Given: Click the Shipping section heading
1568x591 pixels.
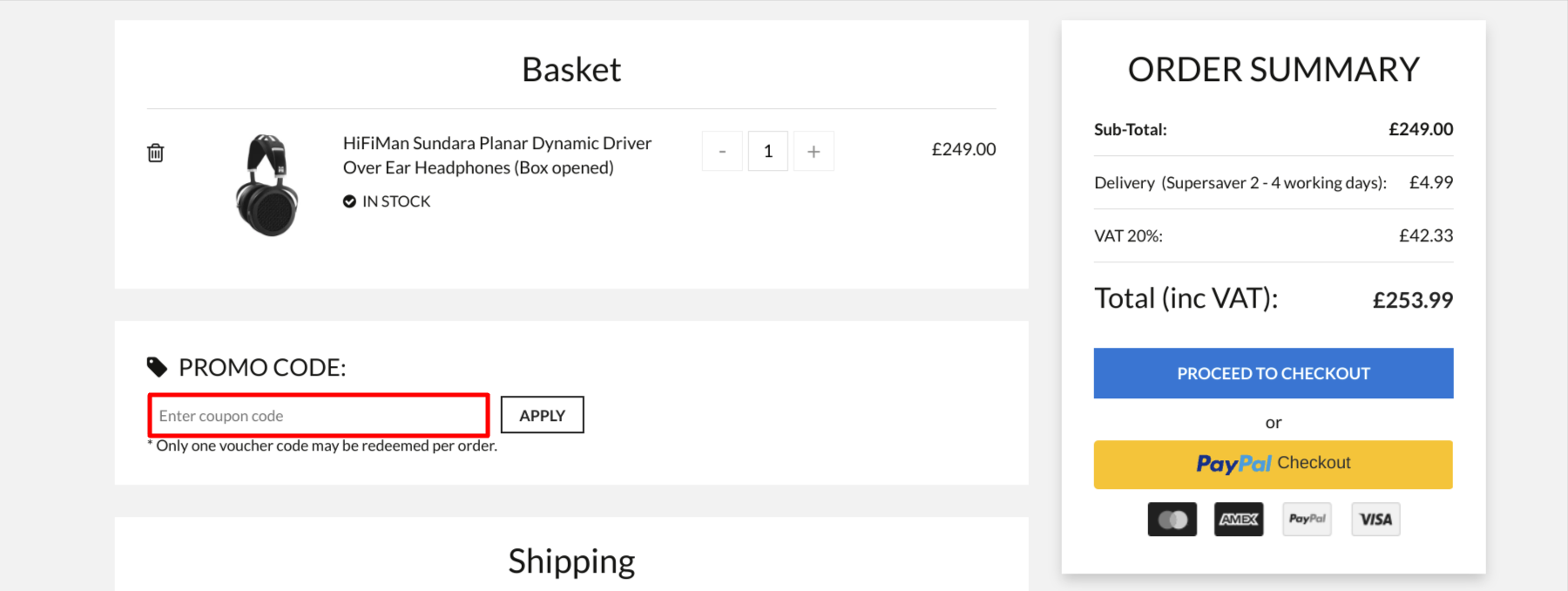Looking at the screenshot, I should click(x=571, y=561).
